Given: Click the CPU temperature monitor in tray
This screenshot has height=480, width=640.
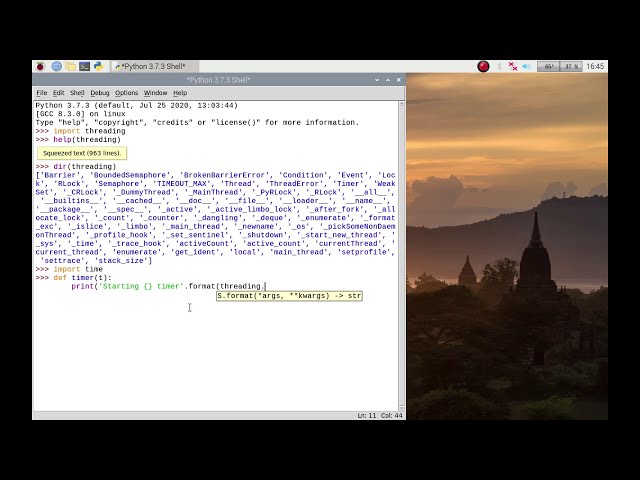Looking at the screenshot, I should 548,66.
